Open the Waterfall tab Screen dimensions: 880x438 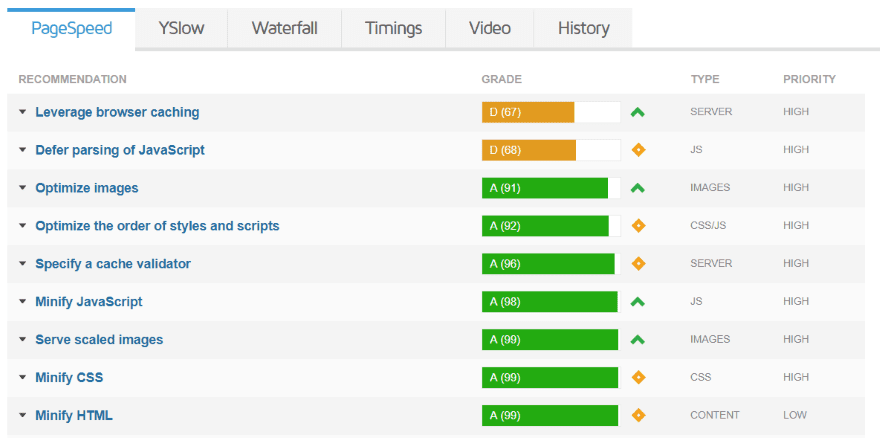click(285, 28)
